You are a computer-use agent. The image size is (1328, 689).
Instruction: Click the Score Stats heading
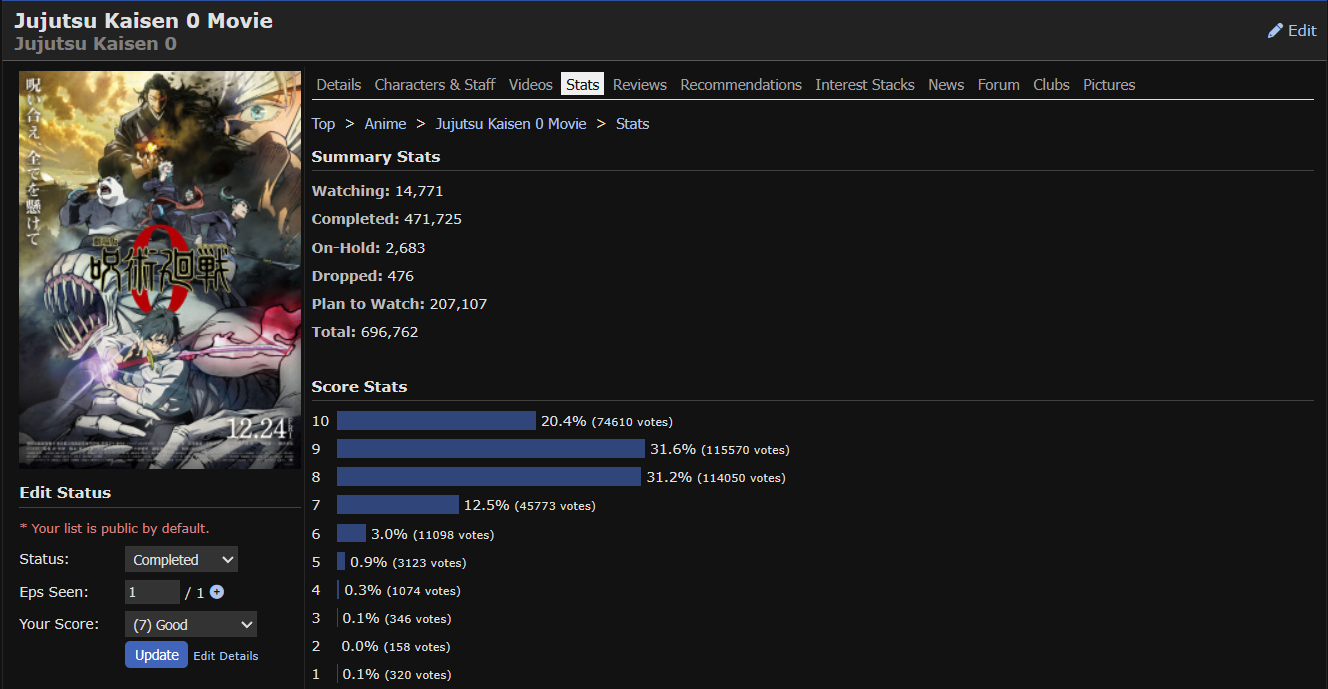point(360,387)
